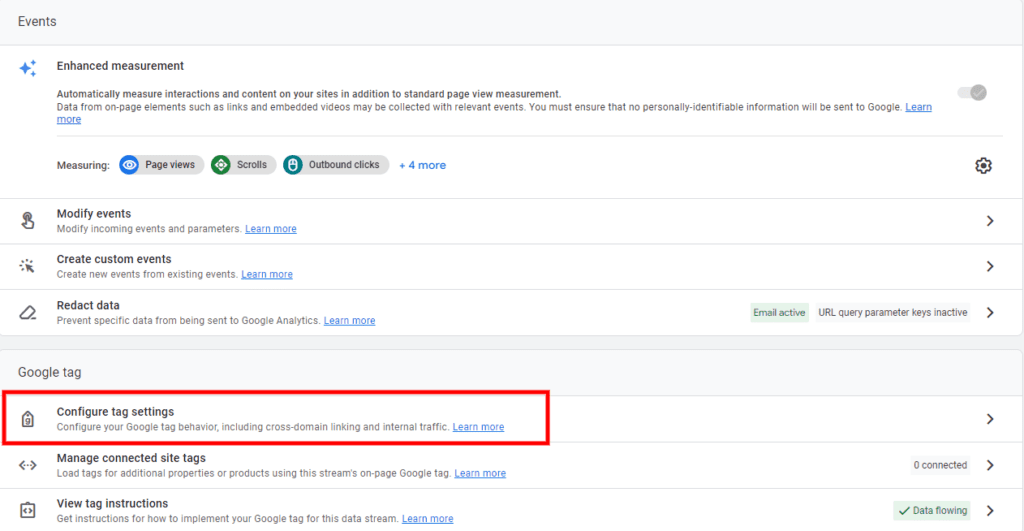Screen dimensions: 1024x531
Task: Open Learn more link for Redact data
Action: tap(349, 321)
